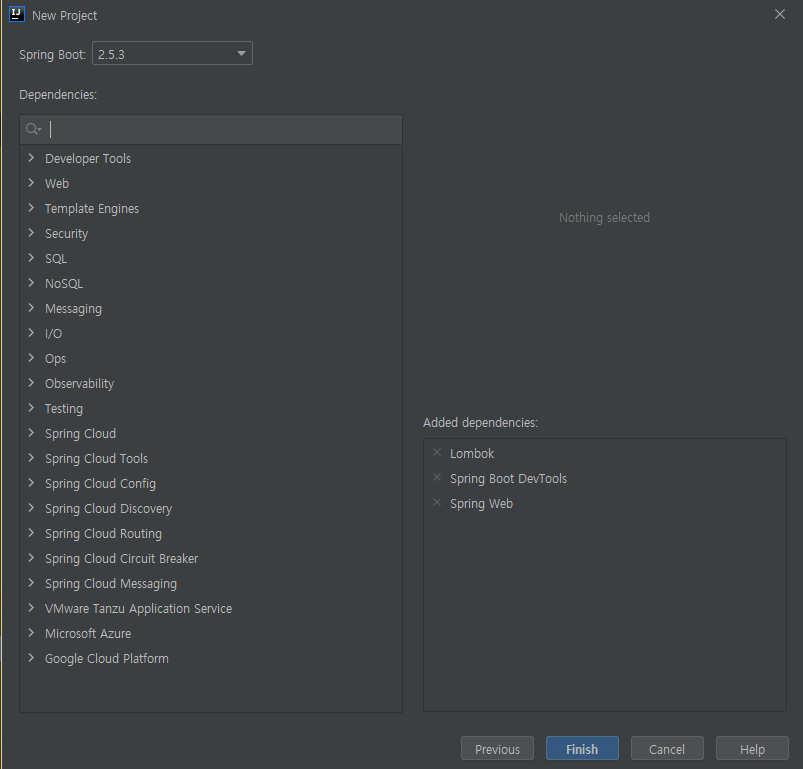Expand the I/O category chevron
The height and width of the screenshot is (769, 803).
click(x=31, y=333)
